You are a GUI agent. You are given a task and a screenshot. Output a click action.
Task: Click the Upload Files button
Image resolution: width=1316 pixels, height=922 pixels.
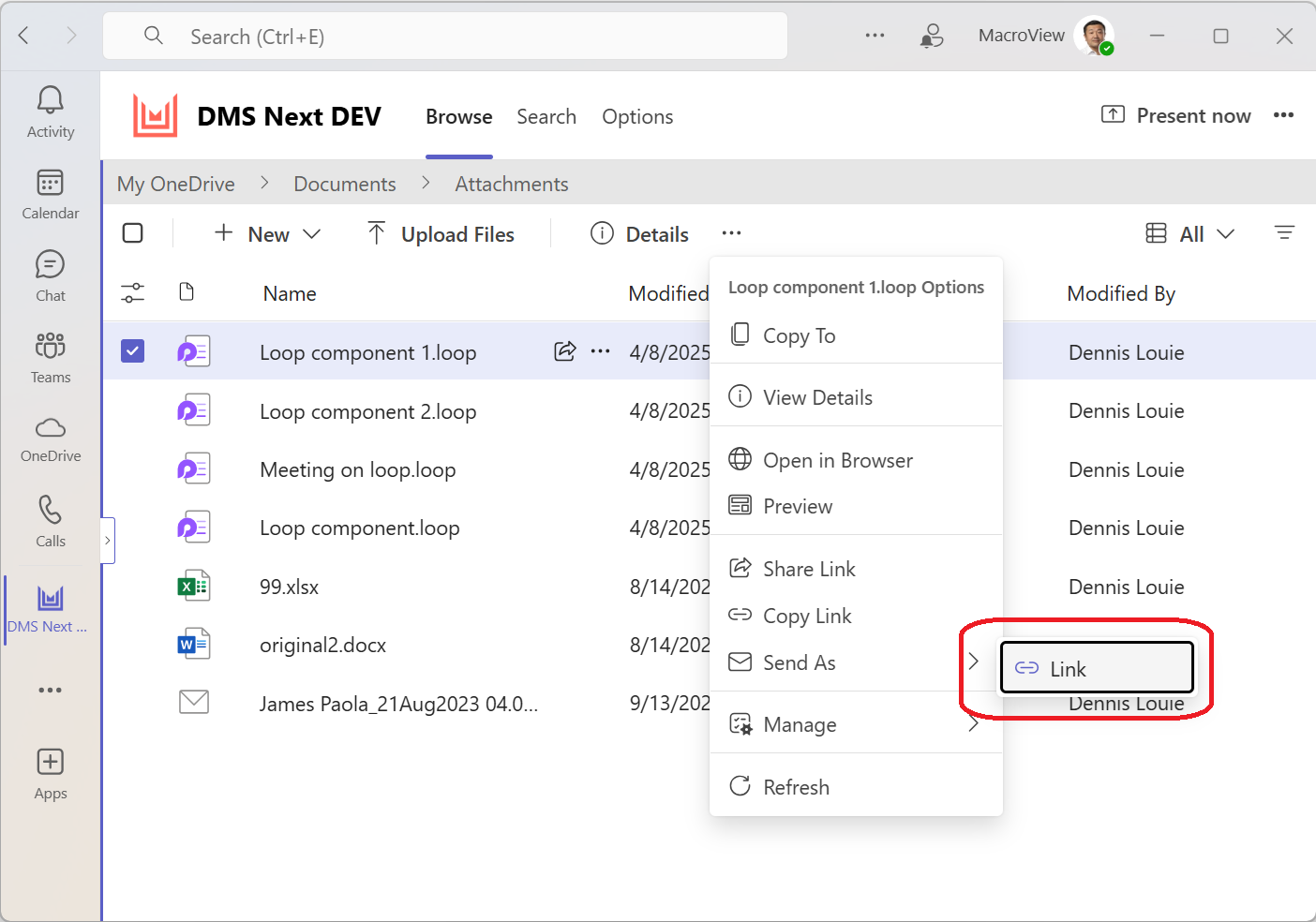441,234
